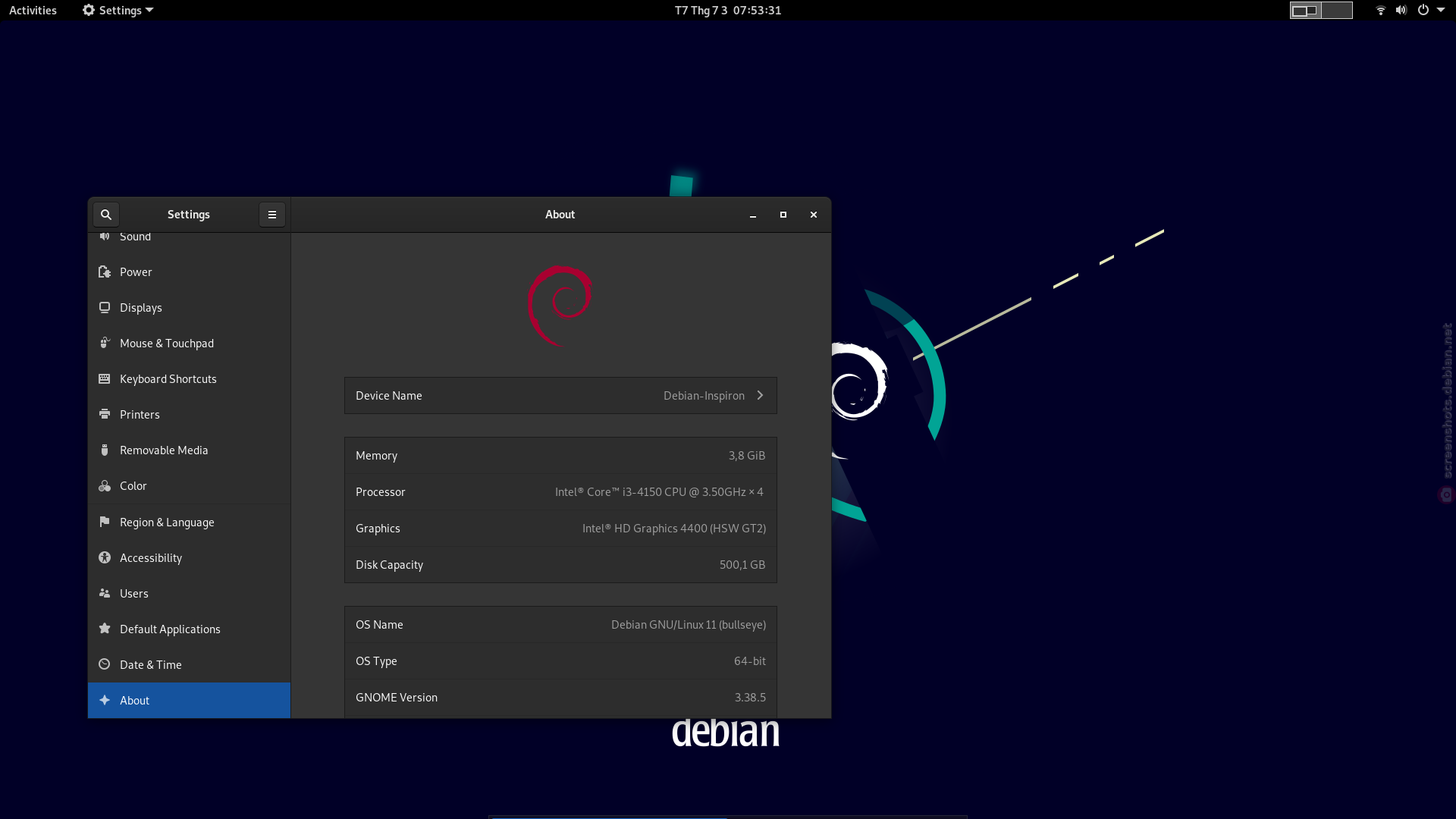
Task: Click the Region & Language flag icon
Action: 105,522
